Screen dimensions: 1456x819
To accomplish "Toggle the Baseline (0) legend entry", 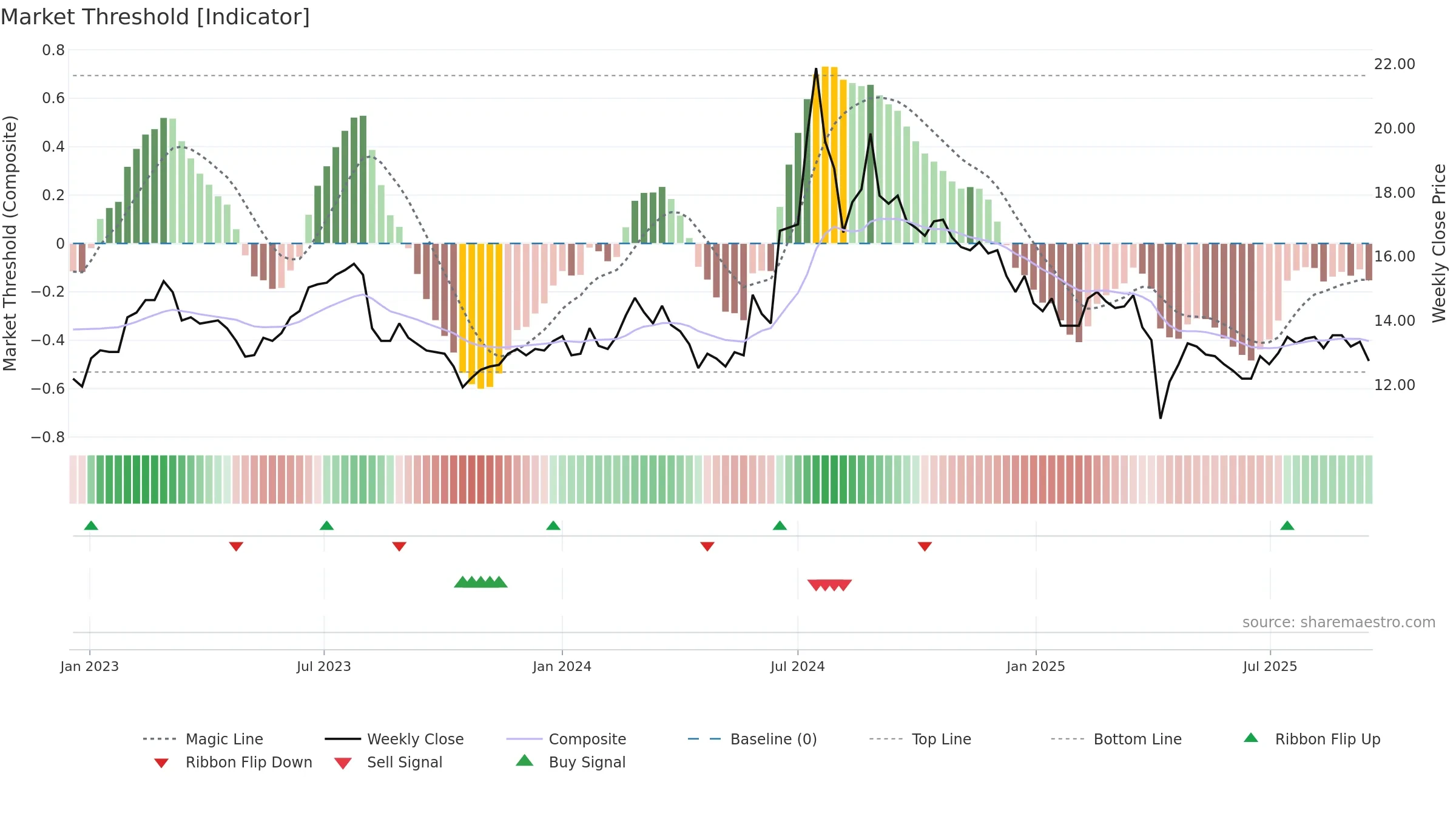I will (x=752, y=739).
